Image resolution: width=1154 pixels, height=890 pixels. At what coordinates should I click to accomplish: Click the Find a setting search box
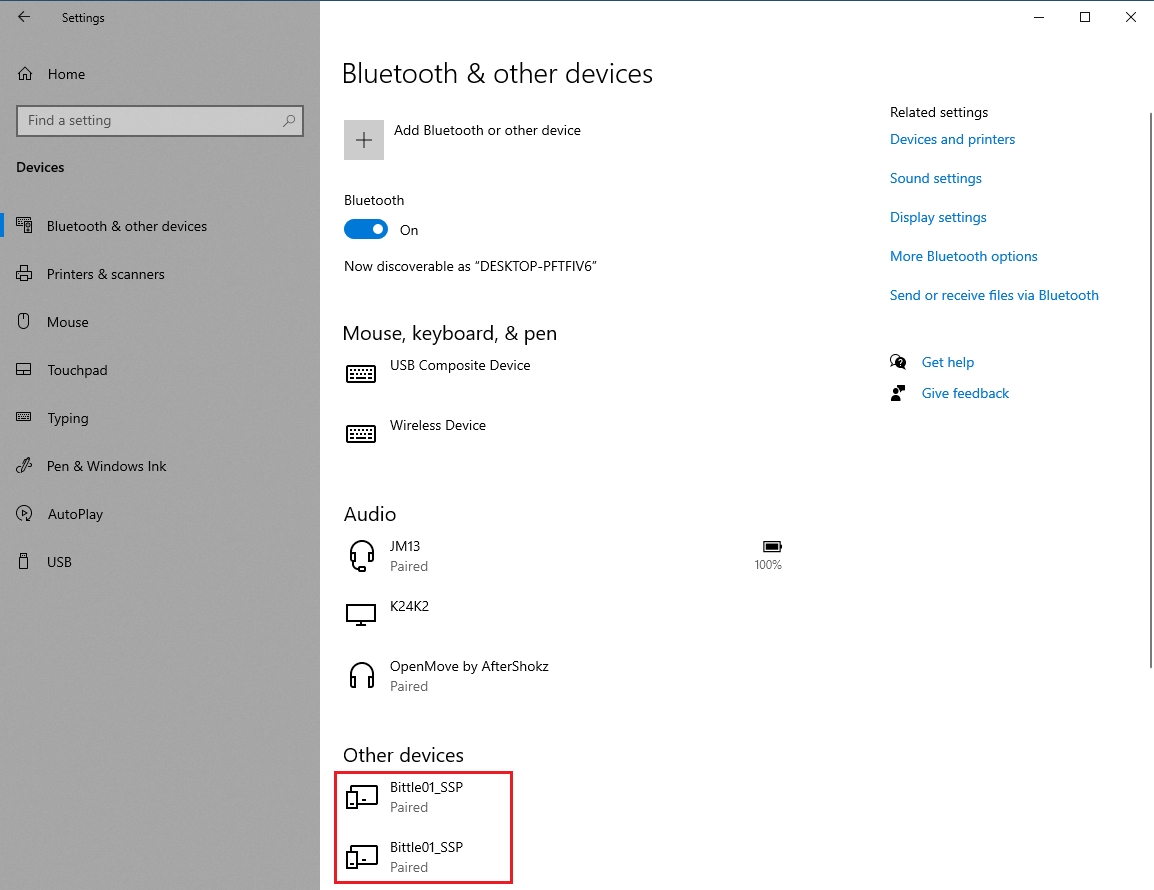150,121
